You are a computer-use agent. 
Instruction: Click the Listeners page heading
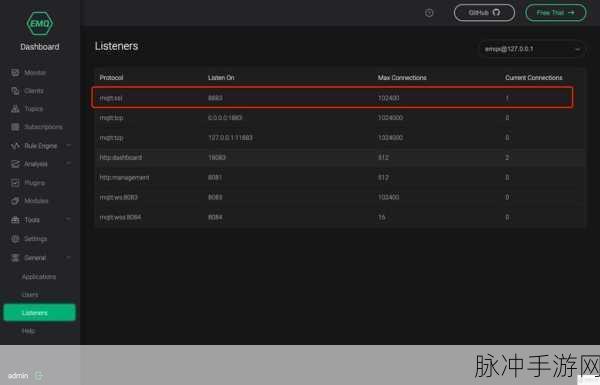116,46
